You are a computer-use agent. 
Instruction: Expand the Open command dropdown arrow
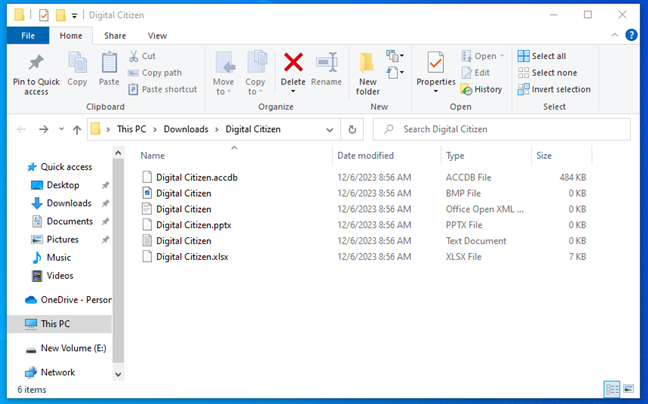[x=502, y=56]
